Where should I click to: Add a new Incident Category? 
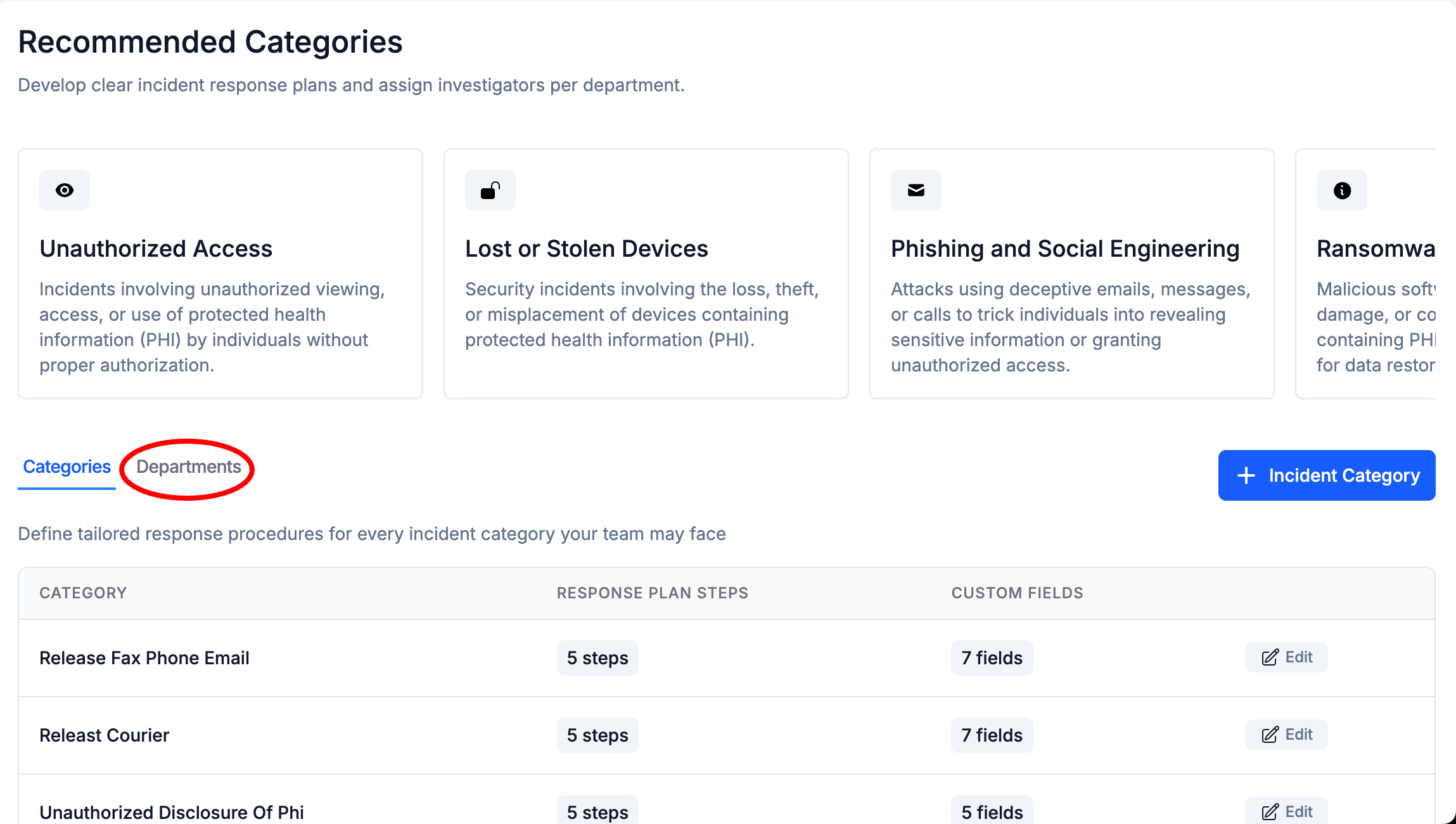1327,475
